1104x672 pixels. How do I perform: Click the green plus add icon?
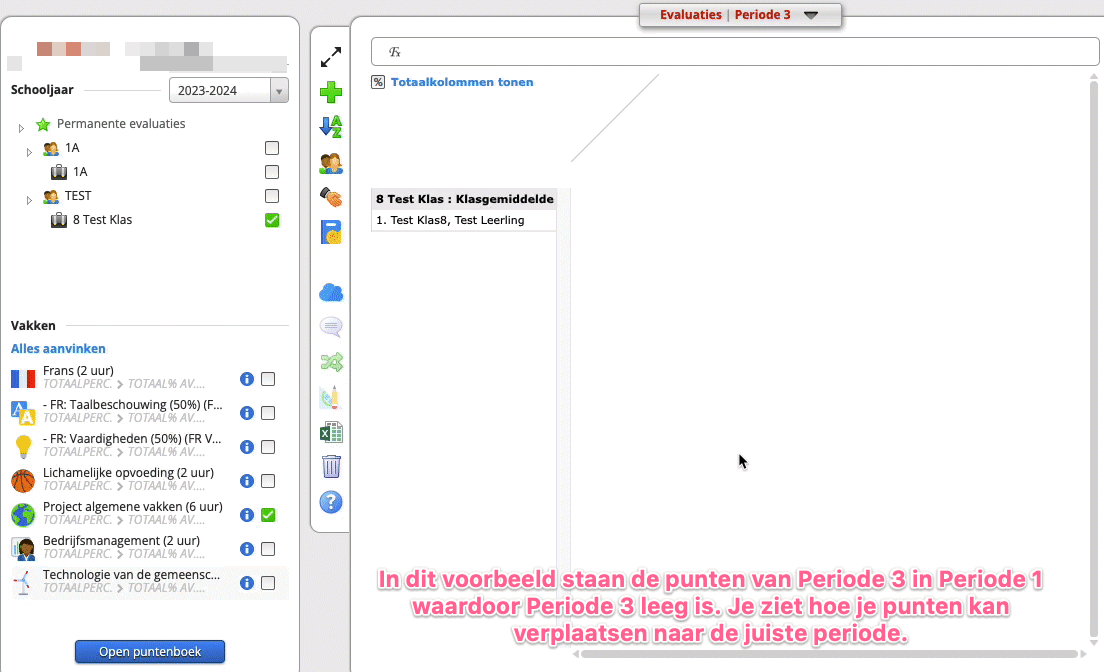click(x=331, y=93)
